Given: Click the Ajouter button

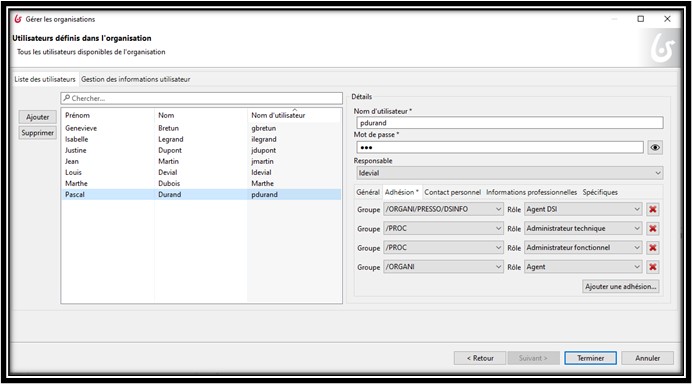Looking at the screenshot, I should pyautogui.click(x=38, y=117).
